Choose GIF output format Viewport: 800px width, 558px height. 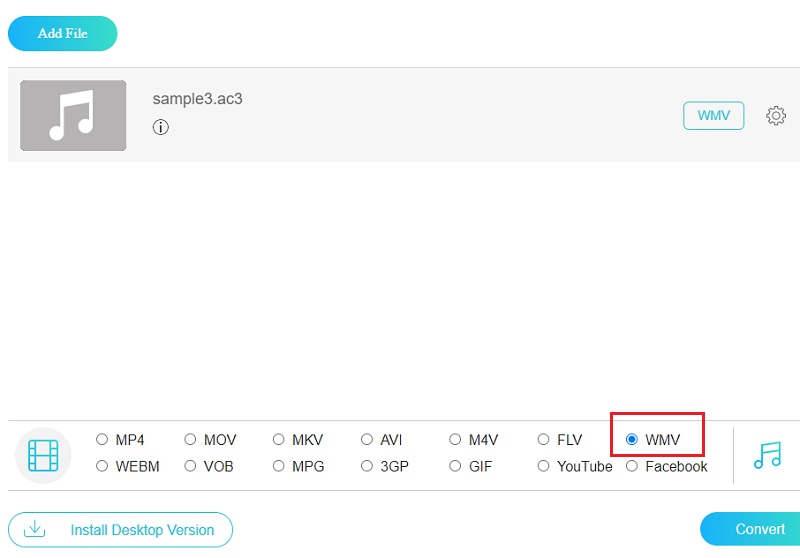[455, 466]
